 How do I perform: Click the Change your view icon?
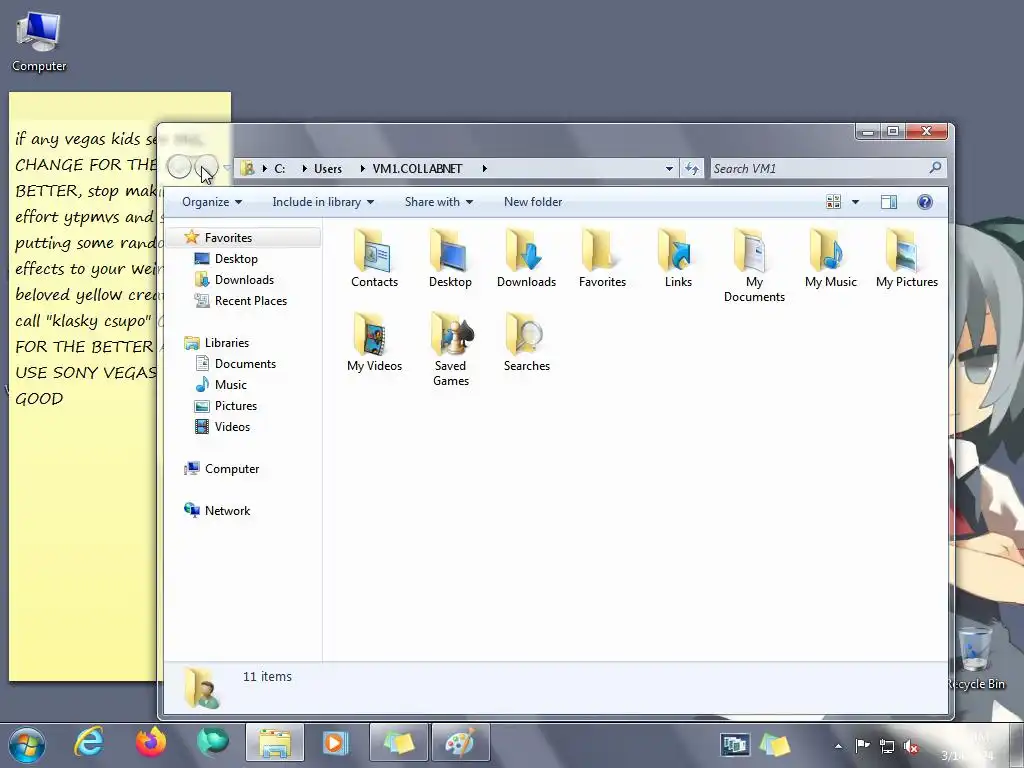coord(833,202)
